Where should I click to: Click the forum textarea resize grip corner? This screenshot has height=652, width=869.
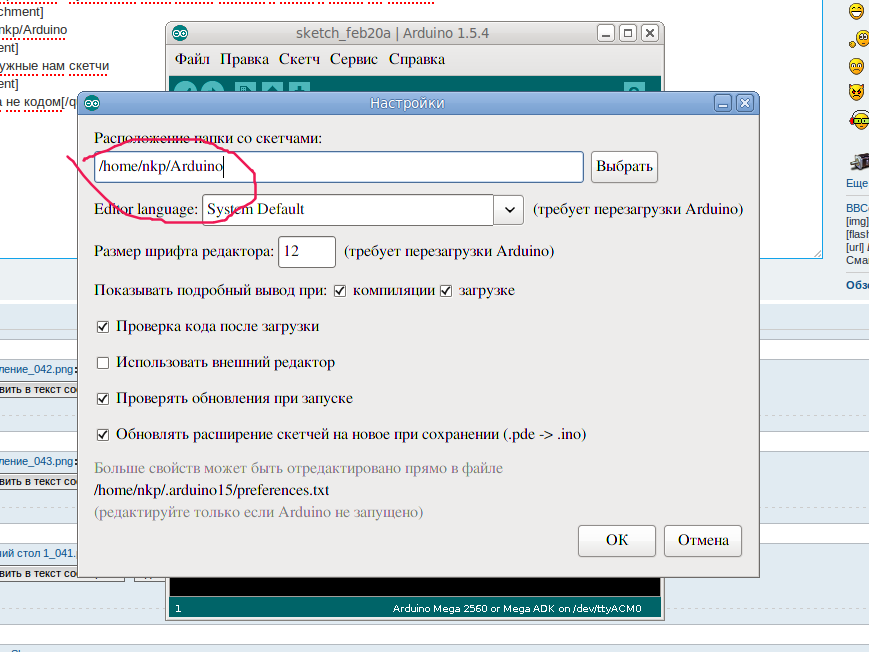(817, 253)
